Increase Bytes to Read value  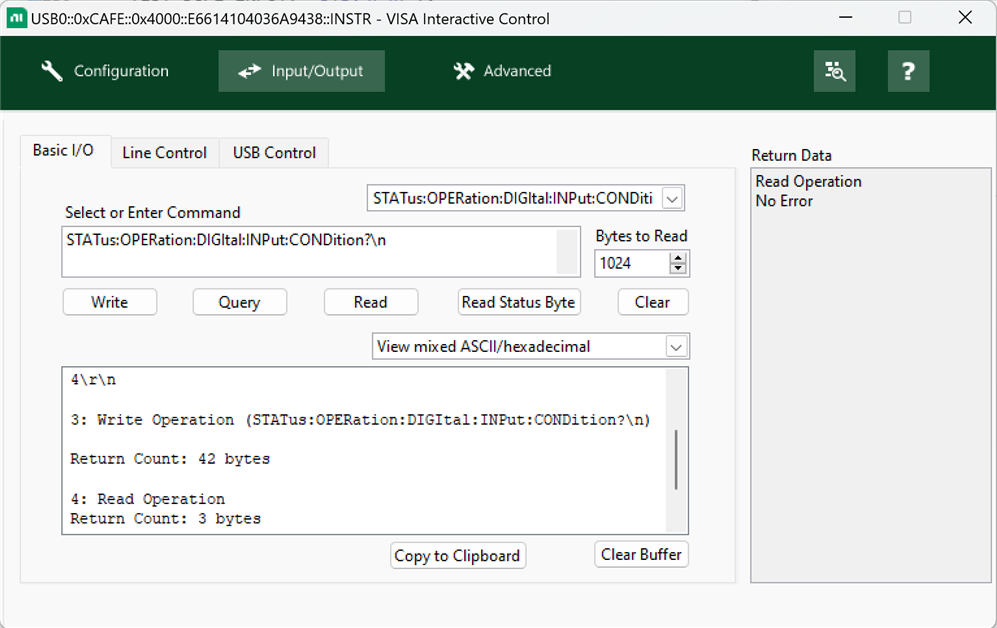click(x=678, y=258)
